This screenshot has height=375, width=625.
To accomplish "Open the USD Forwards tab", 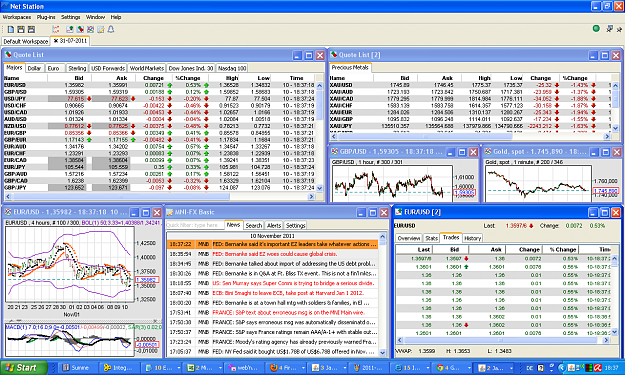I will coord(108,68).
